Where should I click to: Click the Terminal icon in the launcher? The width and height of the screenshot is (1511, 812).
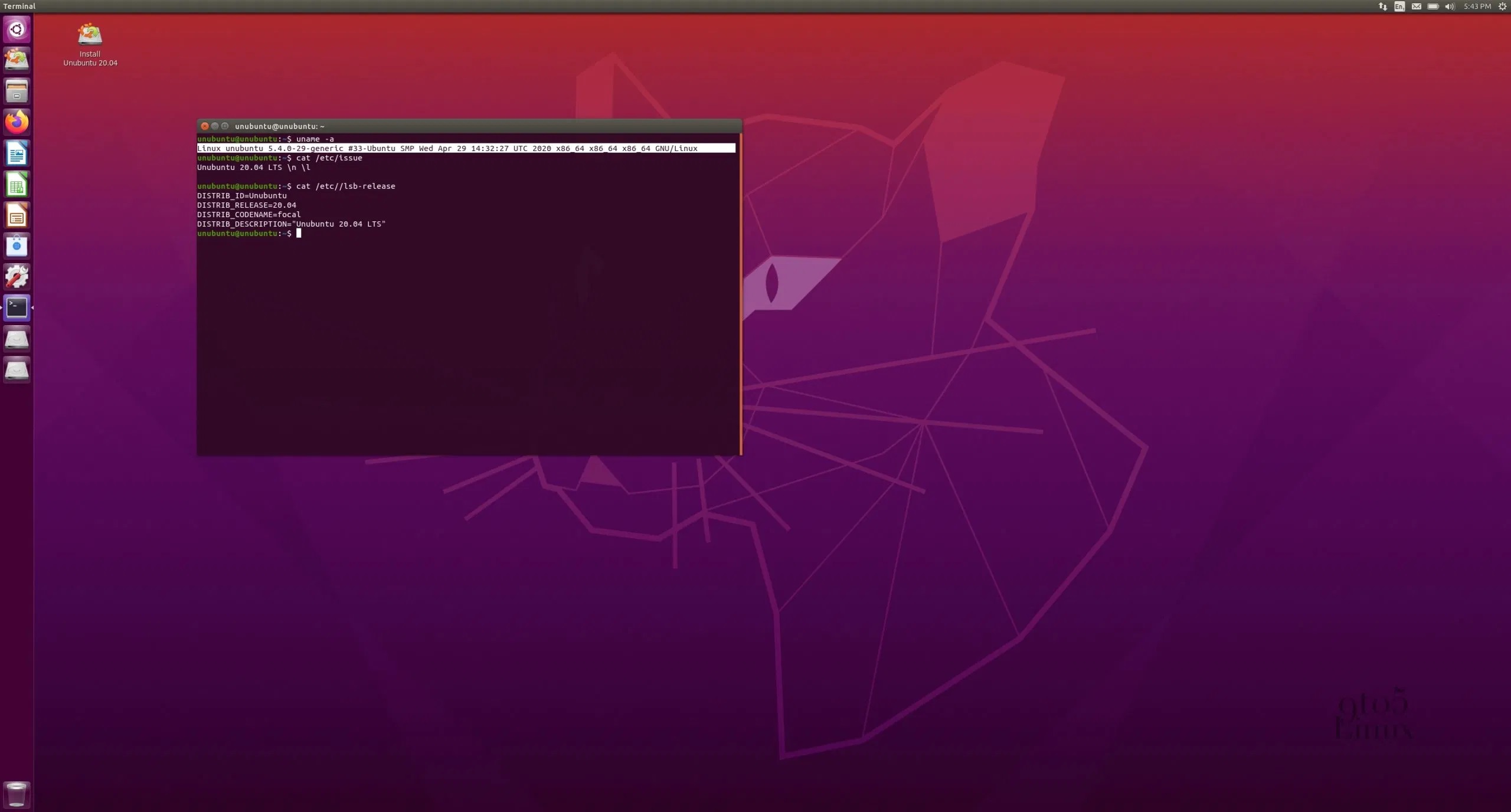(17, 307)
